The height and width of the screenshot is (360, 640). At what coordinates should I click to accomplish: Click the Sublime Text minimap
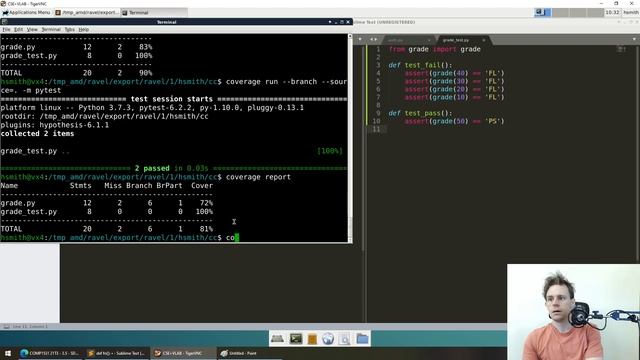[621, 49]
